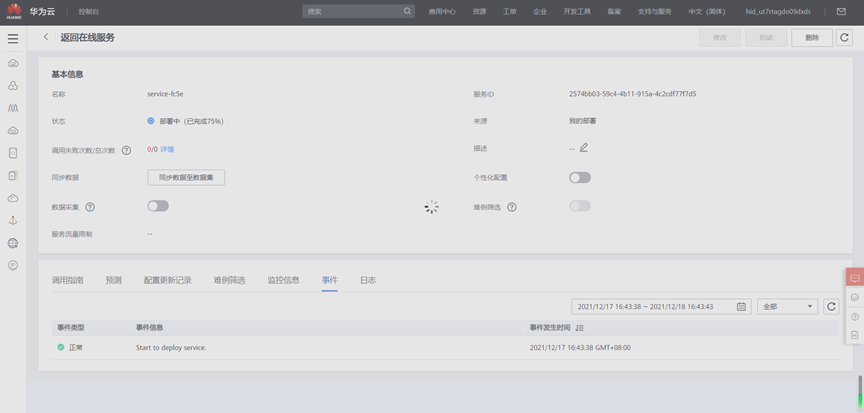Image resolution: width=864 pixels, height=413 pixels.
Task: Click the help icon beside 数据采集
Action: (90, 207)
